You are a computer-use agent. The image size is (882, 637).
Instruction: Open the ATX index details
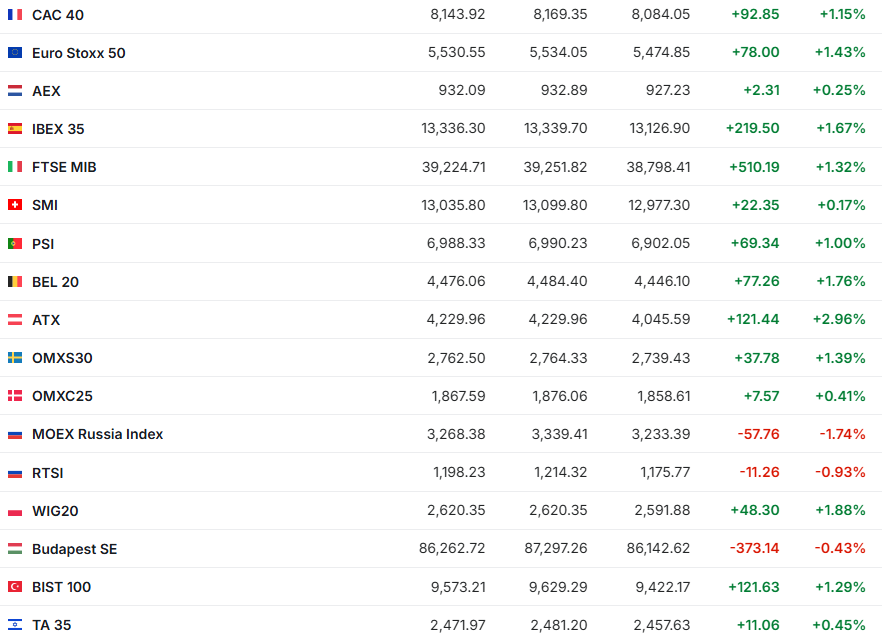[x=46, y=320]
